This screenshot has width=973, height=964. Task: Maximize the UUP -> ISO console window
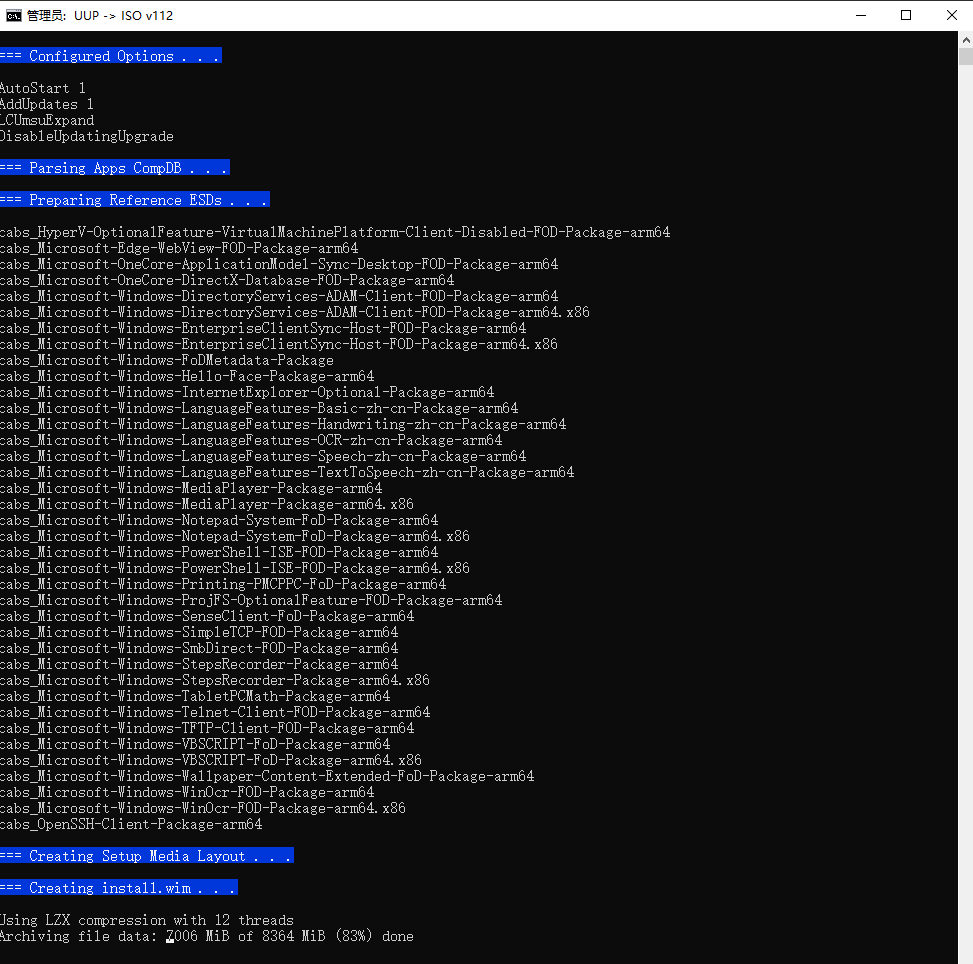click(906, 15)
